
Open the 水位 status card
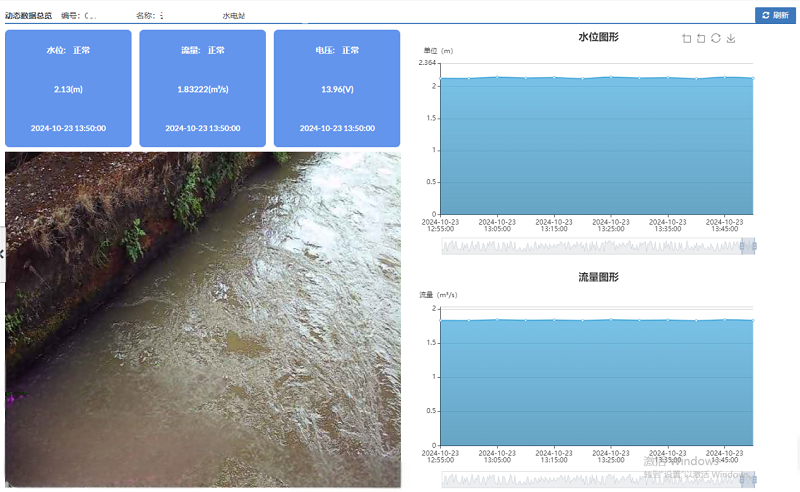tap(68, 88)
